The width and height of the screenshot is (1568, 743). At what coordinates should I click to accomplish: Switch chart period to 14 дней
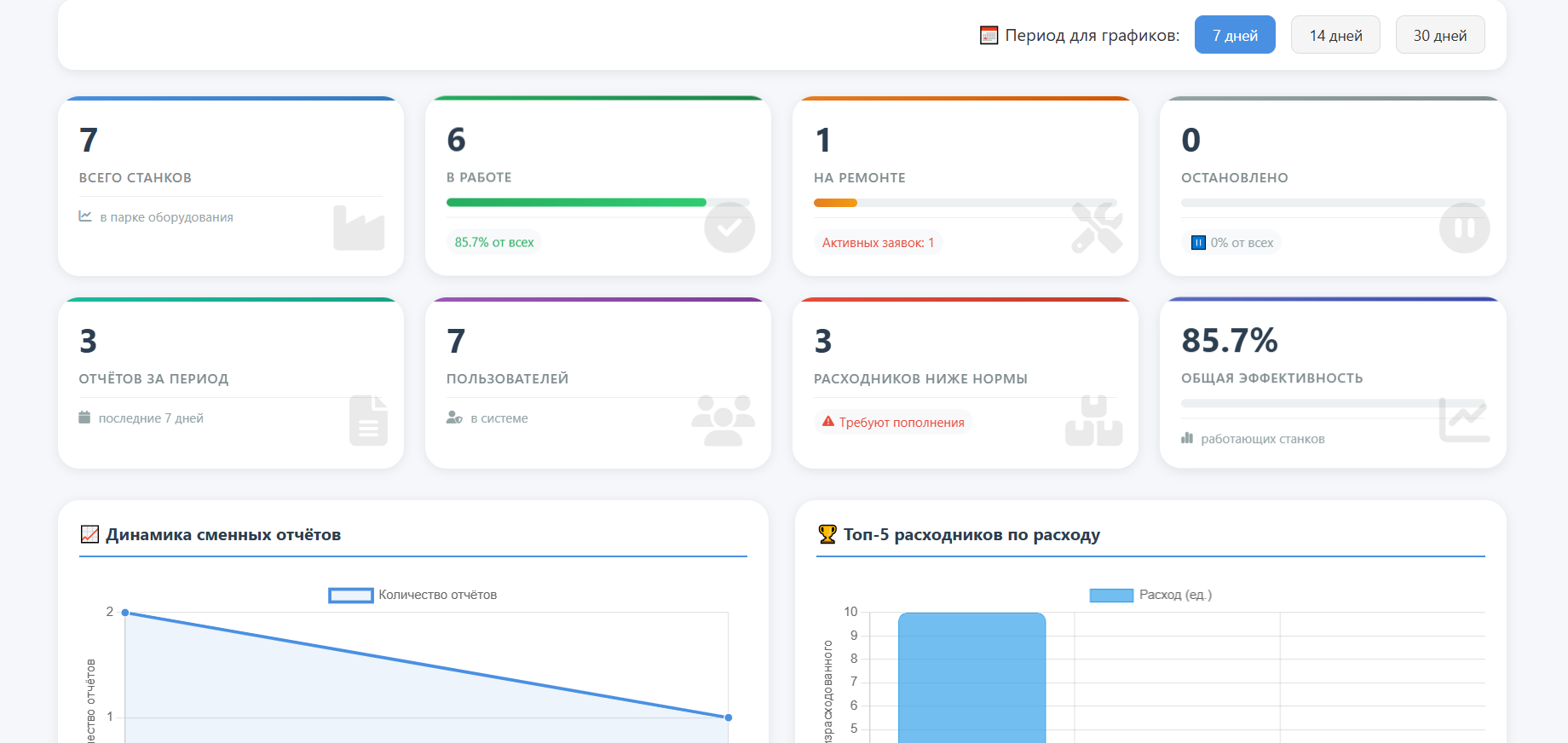coord(1335,35)
